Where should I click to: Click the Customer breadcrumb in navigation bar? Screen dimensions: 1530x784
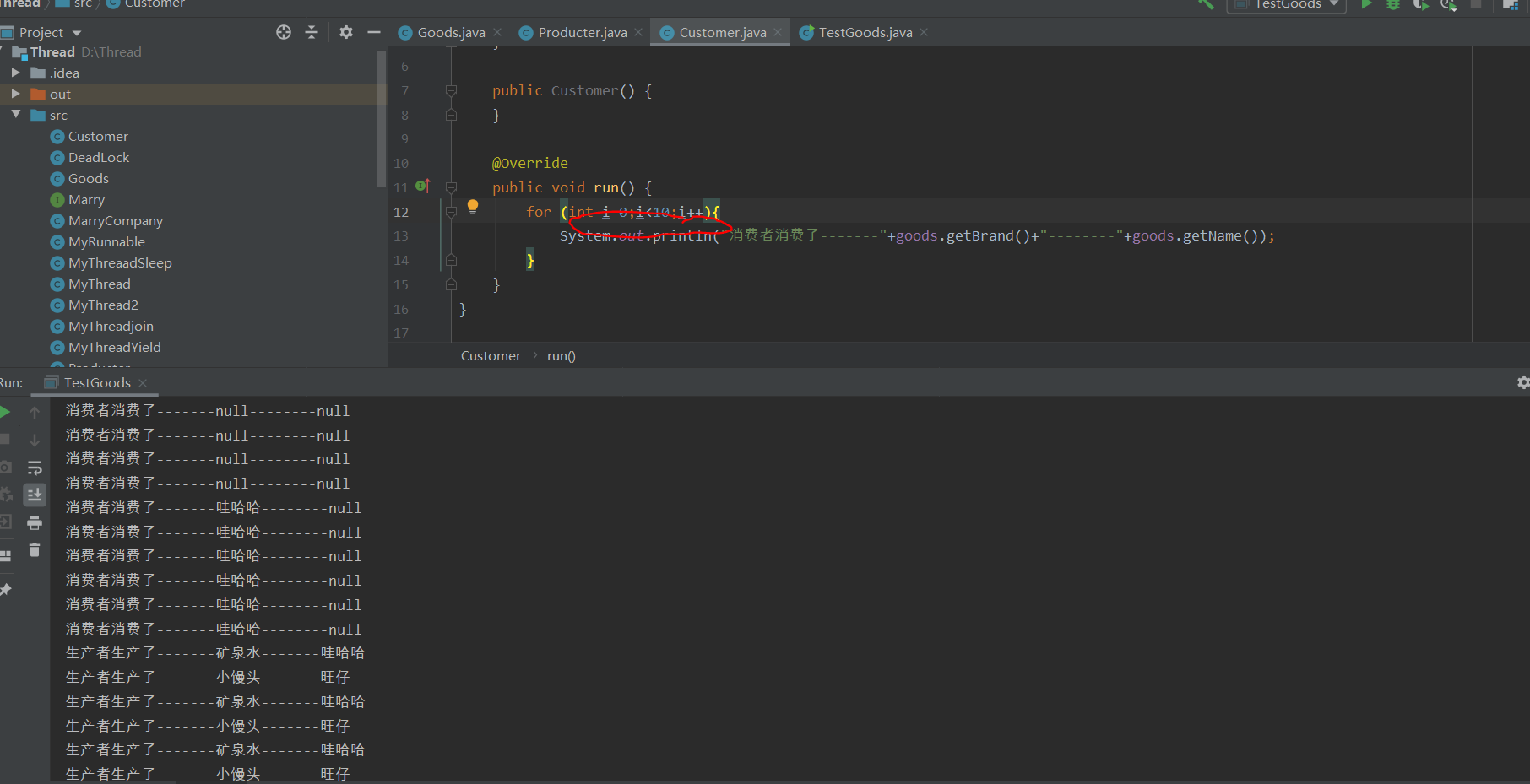tap(145, 4)
